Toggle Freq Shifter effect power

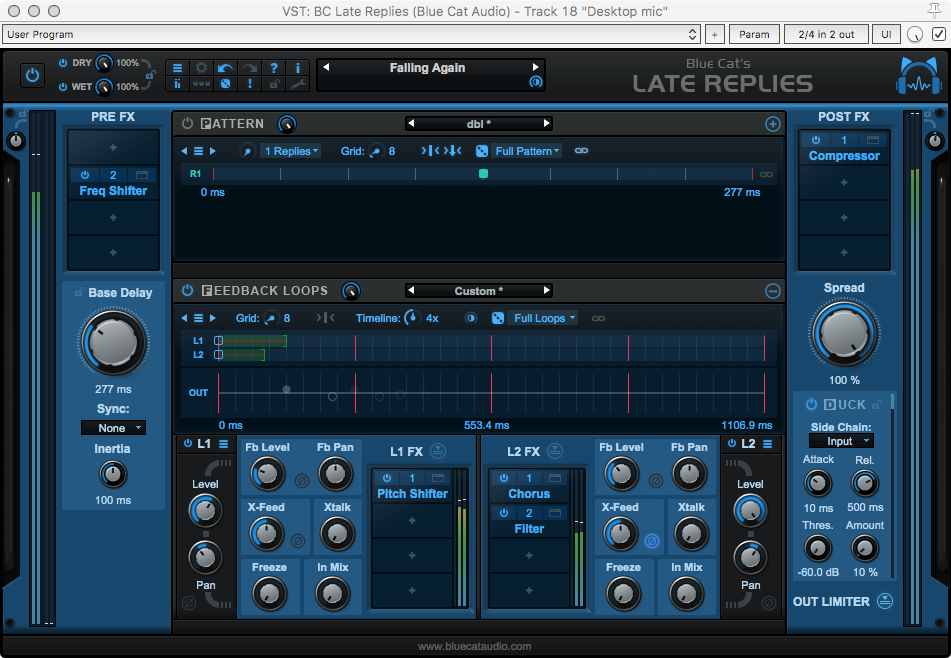85,175
